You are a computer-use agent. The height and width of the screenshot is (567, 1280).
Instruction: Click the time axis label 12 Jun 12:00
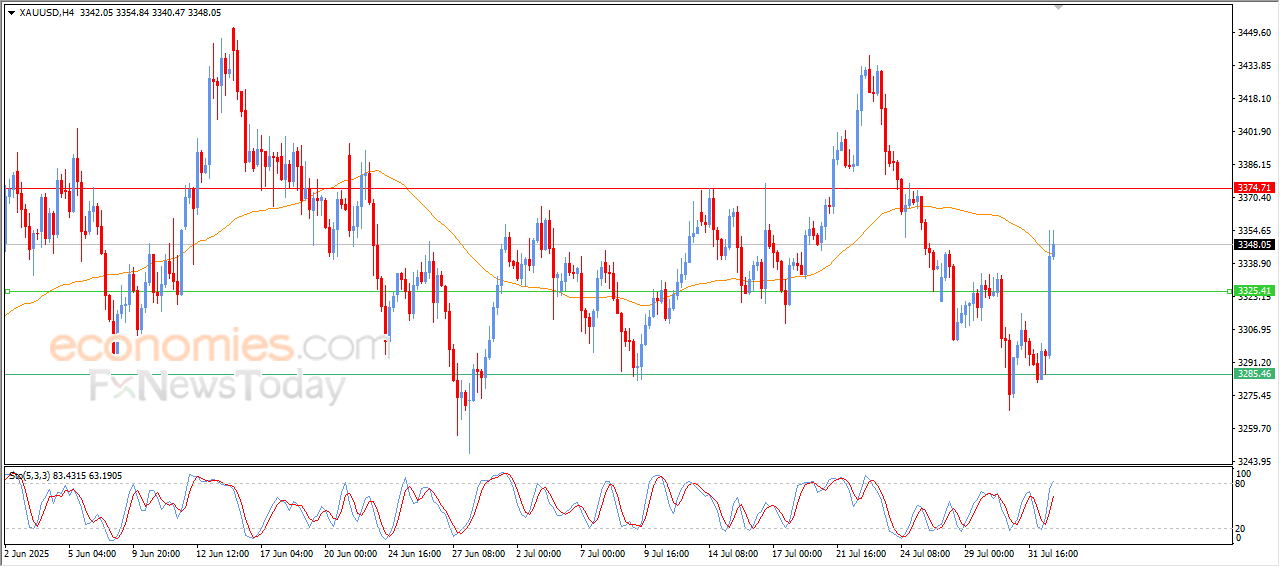coord(222,552)
